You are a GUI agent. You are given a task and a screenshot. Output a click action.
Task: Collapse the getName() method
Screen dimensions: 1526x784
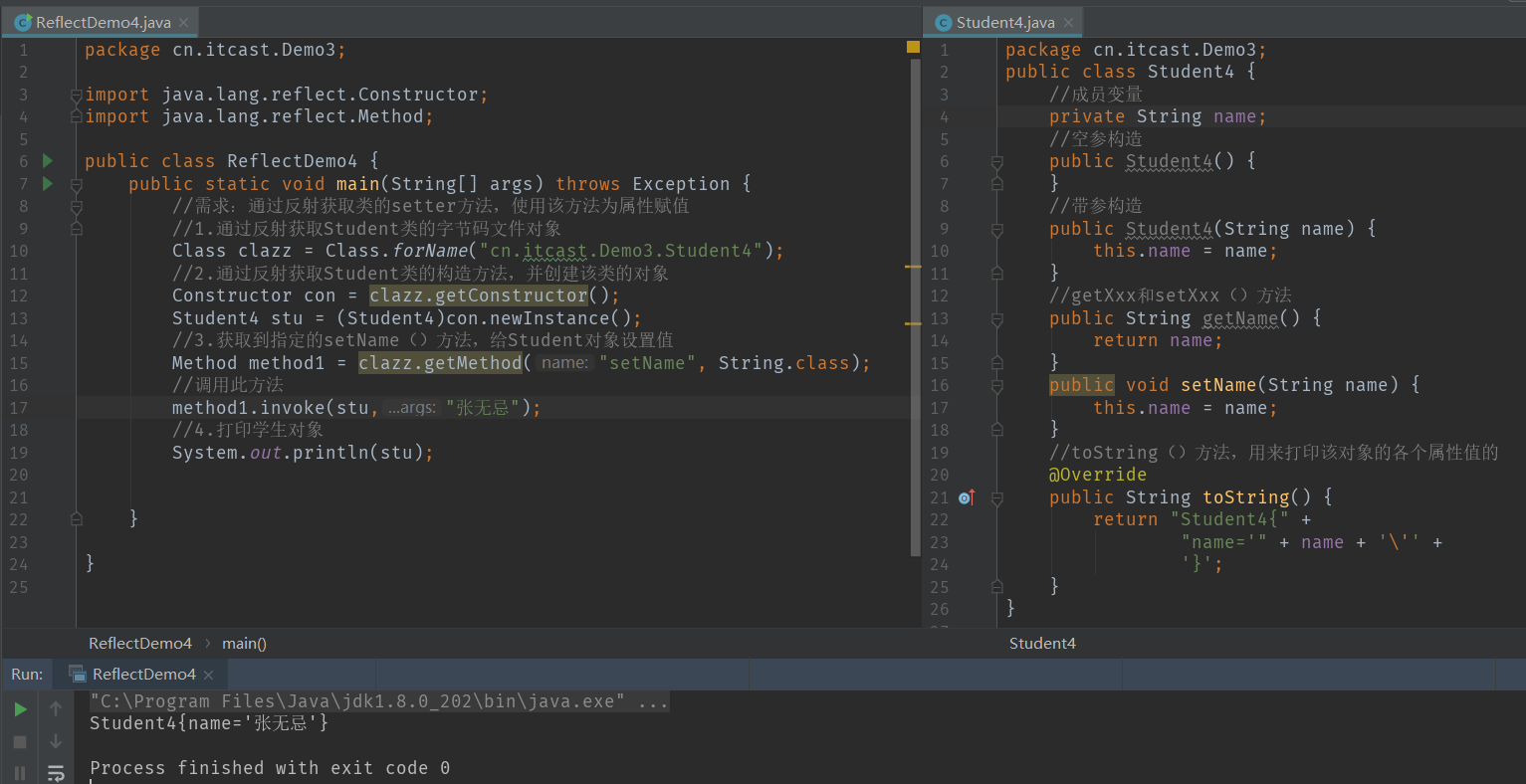(x=996, y=318)
